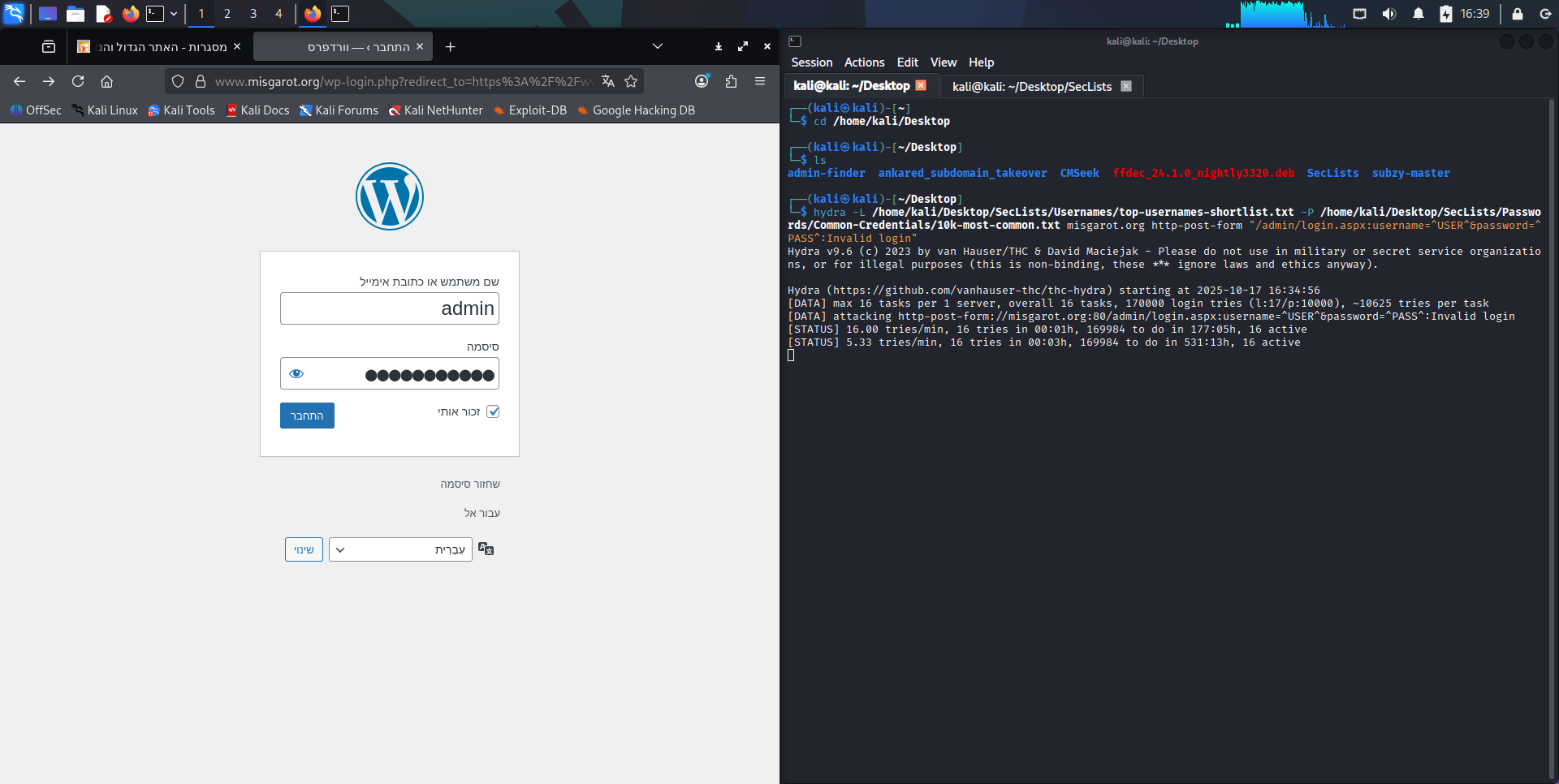Bookmark this page with the star
The width and height of the screenshot is (1559, 784).
631,81
